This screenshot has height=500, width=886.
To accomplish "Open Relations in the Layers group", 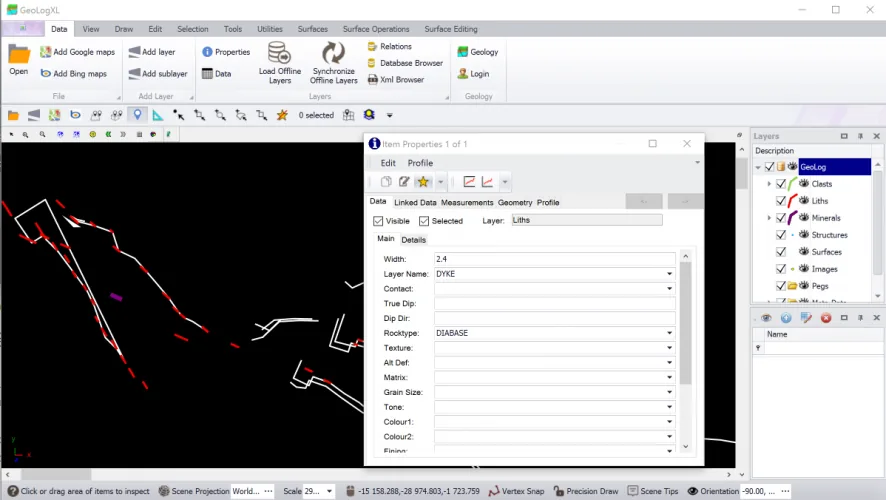I will click(389, 46).
